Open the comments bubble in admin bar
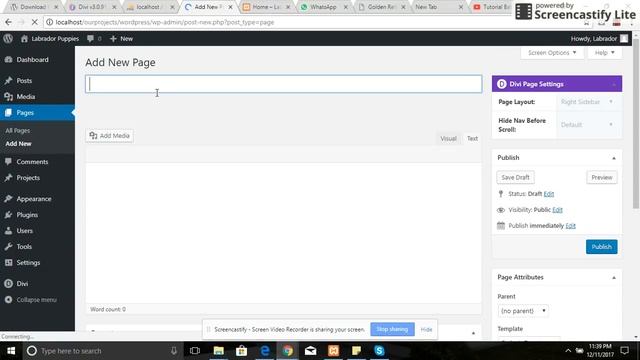Screen dimensions: 640x360 (x=94, y=38)
